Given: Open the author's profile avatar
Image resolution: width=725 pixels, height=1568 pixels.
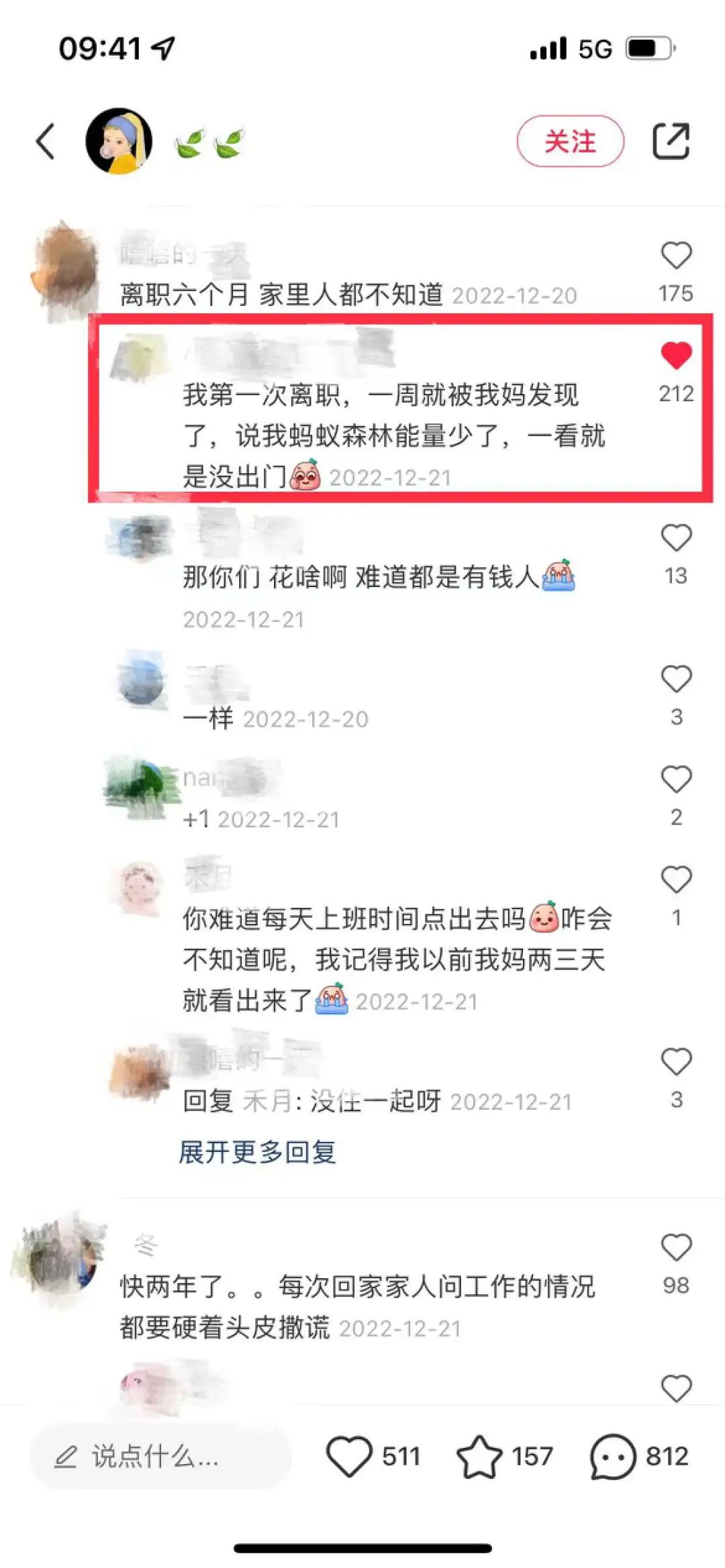Looking at the screenshot, I should [119, 142].
